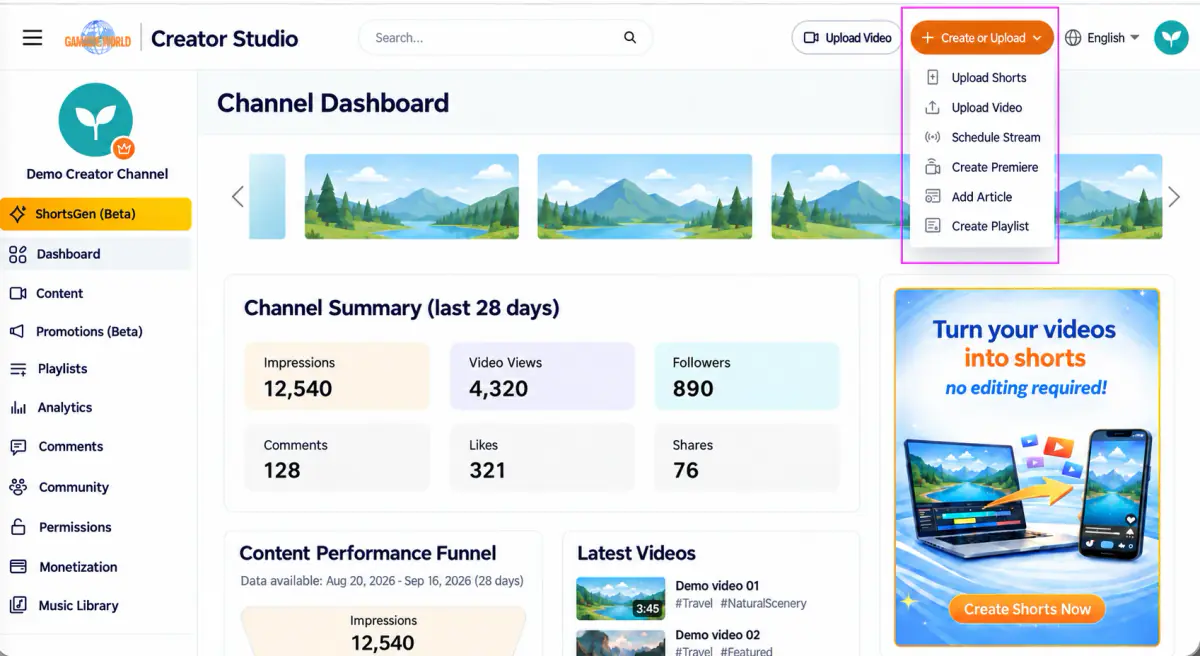The image size is (1200, 656).
Task: Click the large channel avatar in sidebar
Action: coord(96,121)
